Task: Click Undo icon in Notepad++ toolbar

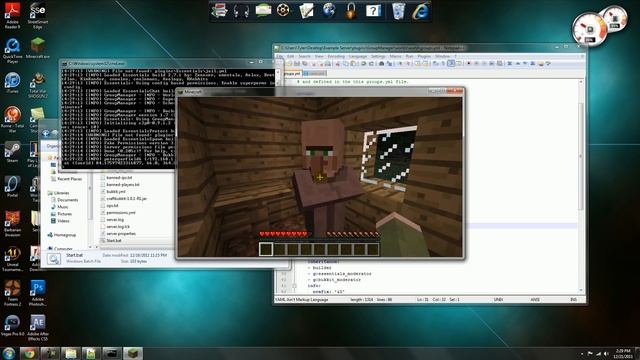Action: 364,64
